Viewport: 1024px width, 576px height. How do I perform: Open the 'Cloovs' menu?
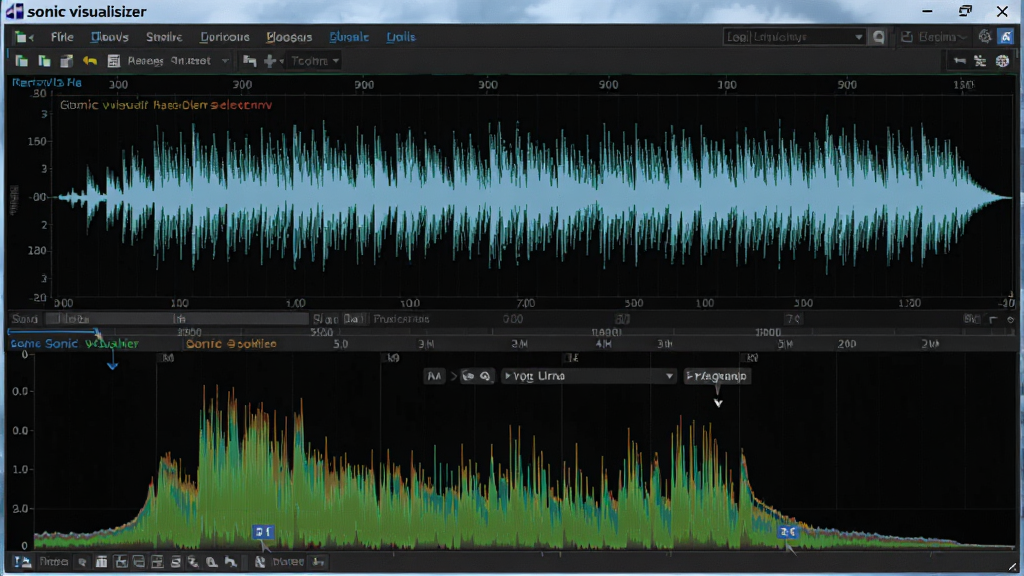(x=110, y=37)
